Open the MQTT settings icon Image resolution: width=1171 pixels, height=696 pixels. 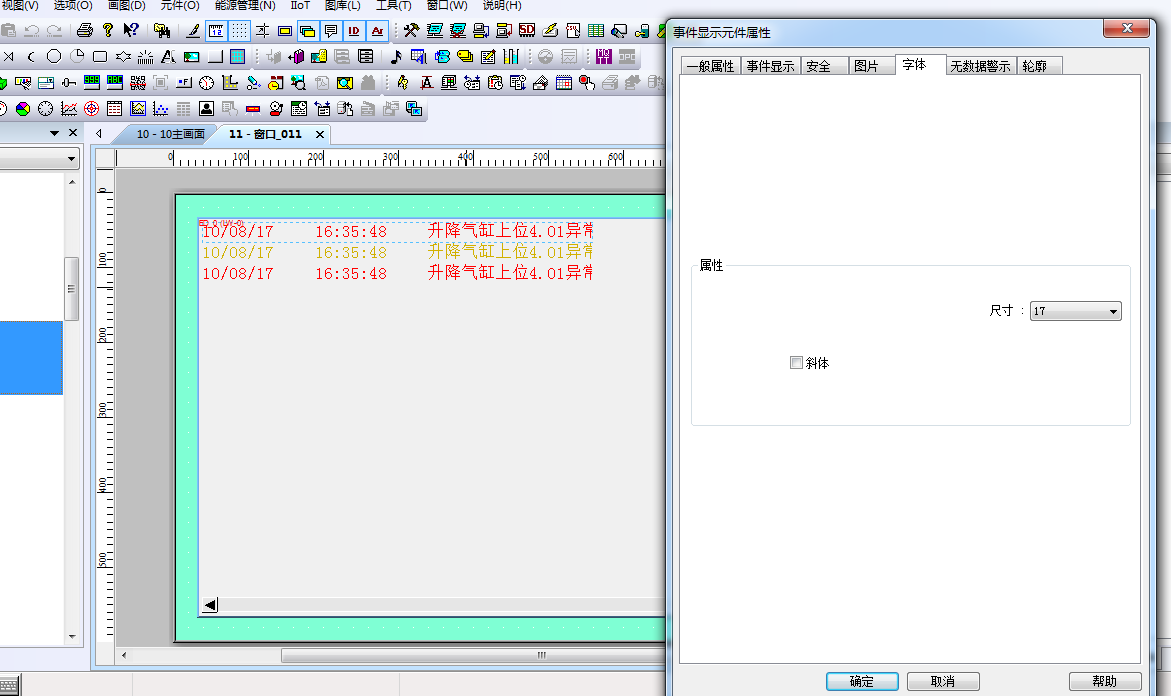point(603,56)
